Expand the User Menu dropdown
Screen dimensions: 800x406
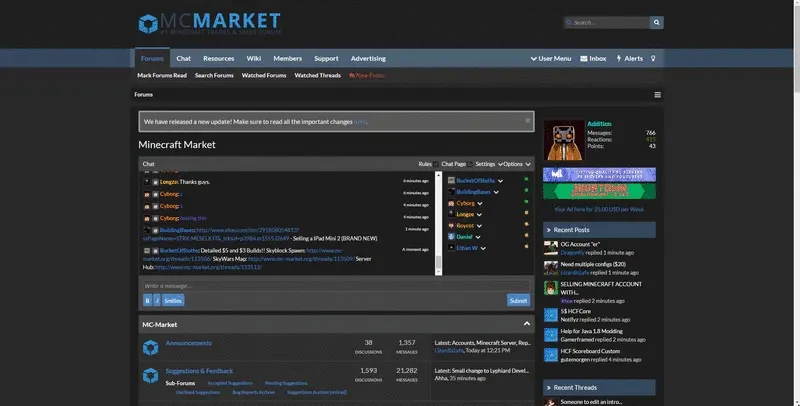[551, 59]
